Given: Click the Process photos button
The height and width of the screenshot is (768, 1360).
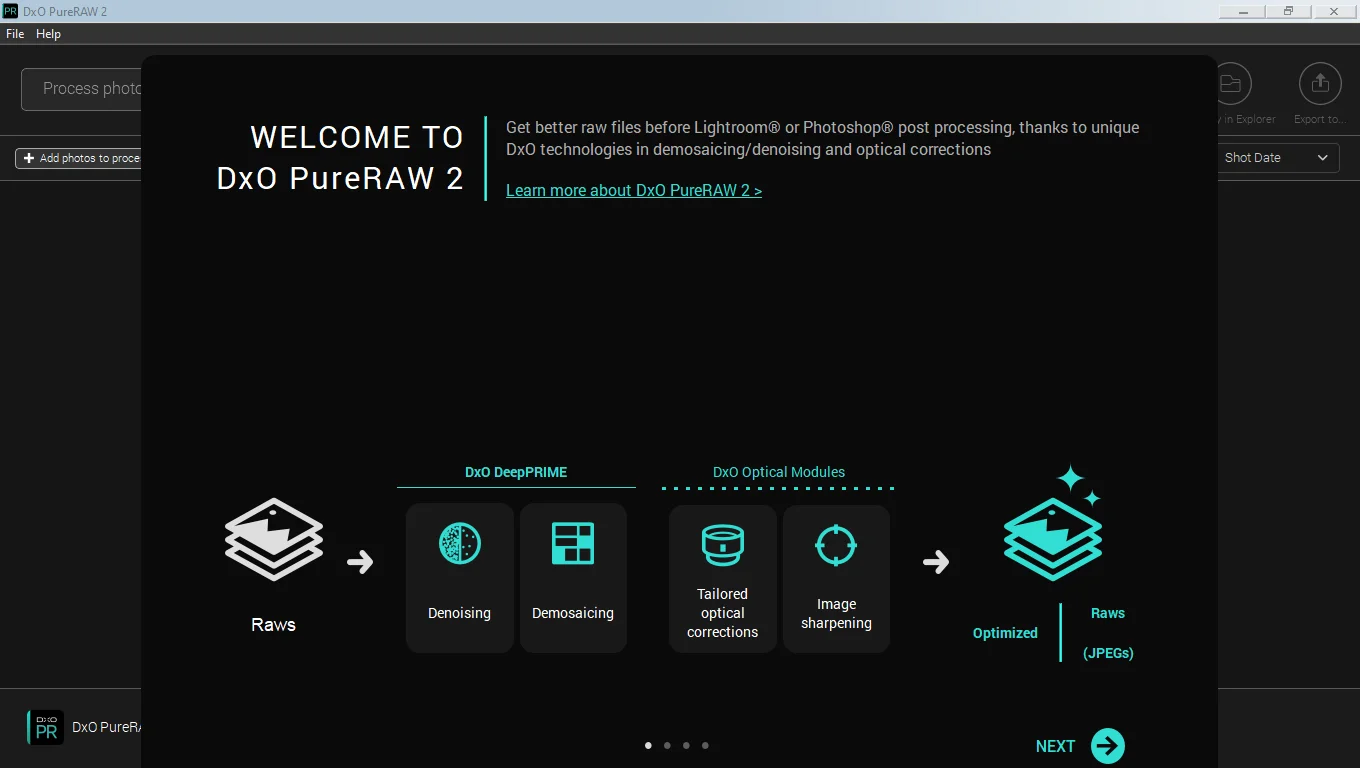Looking at the screenshot, I should (82, 89).
